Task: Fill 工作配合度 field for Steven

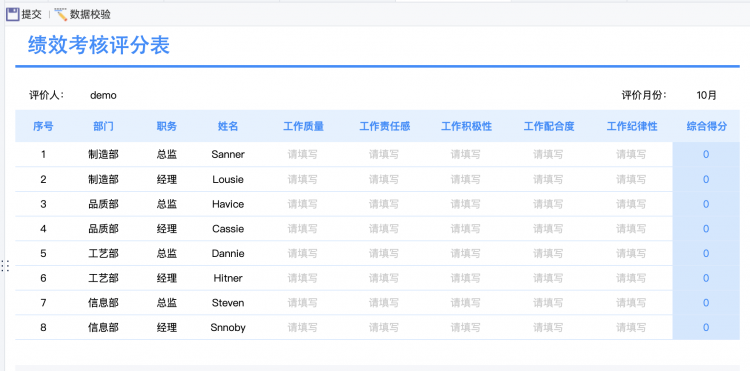Action: click(548, 303)
